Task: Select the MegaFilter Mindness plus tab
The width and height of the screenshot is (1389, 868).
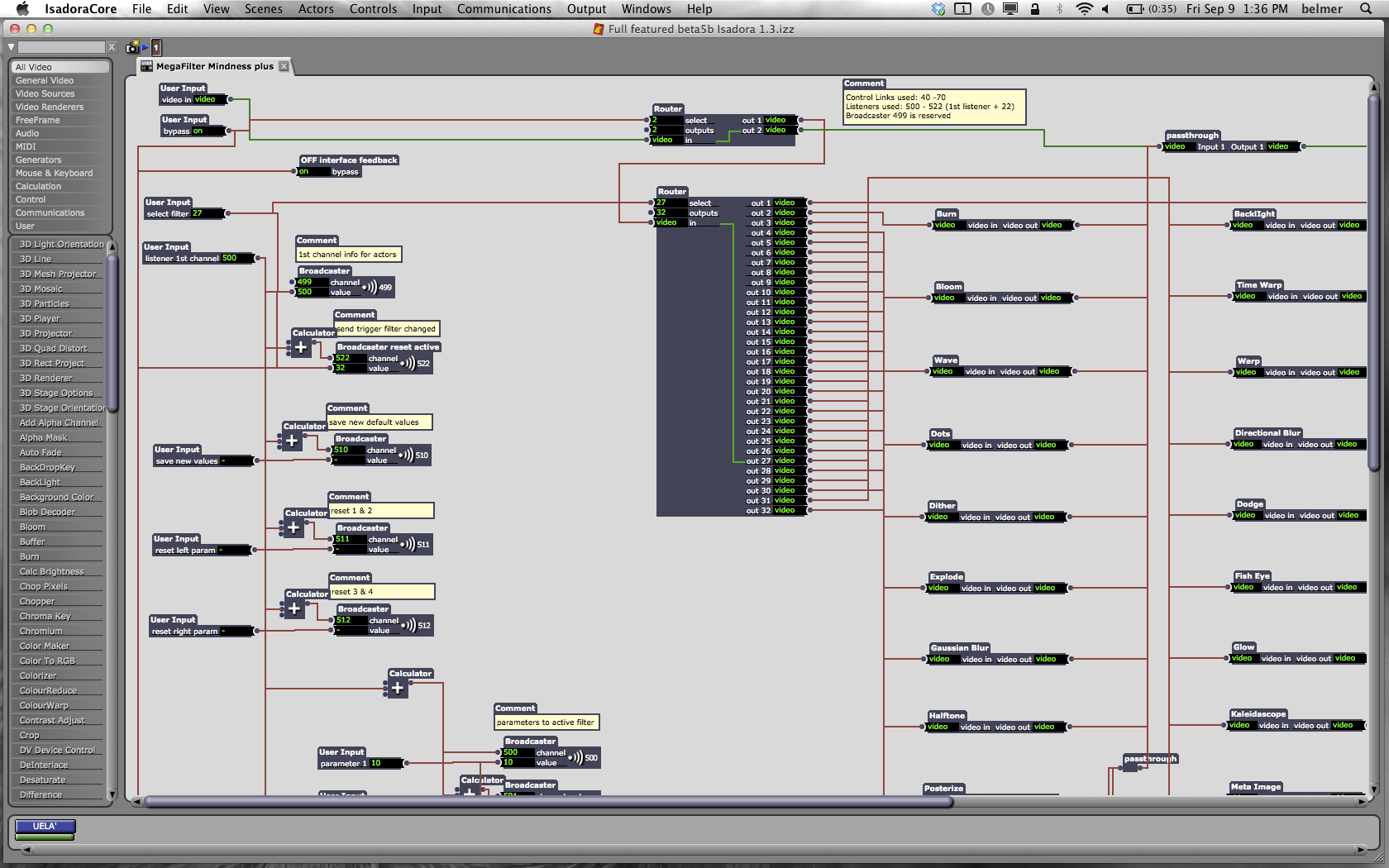Action: pos(215,66)
